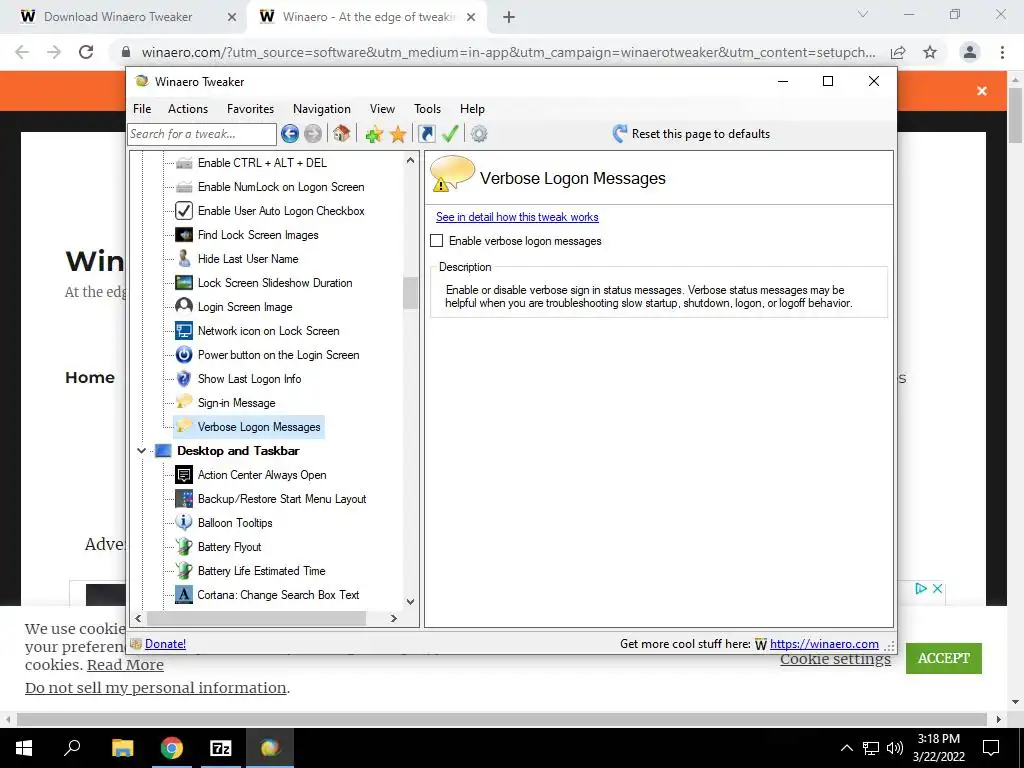Click Home in the website navigation

click(x=89, y=377)
